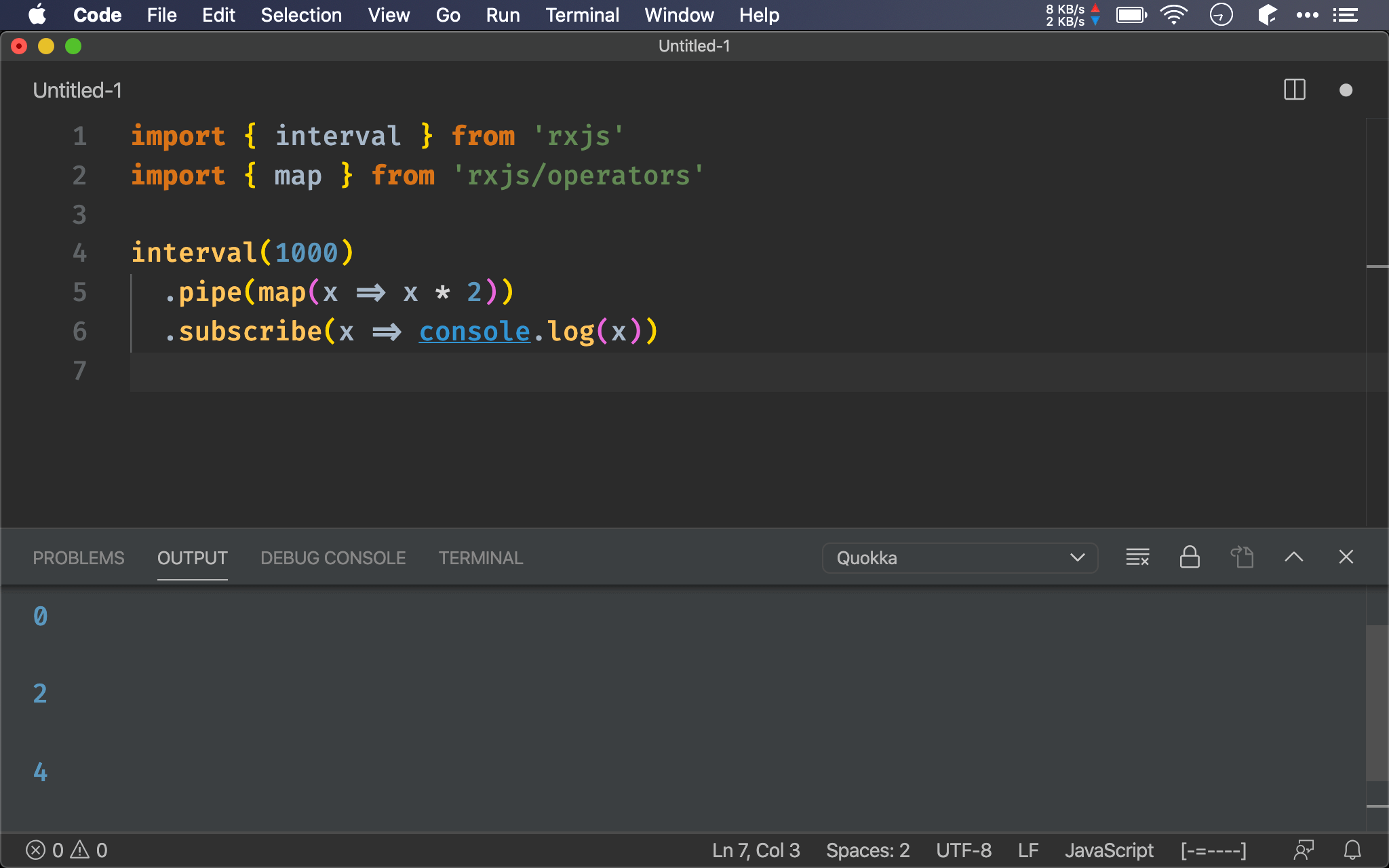Viewport: 1389px width, 868px height.
Task: Click the green zoom window button
Action: pos(73,46)
